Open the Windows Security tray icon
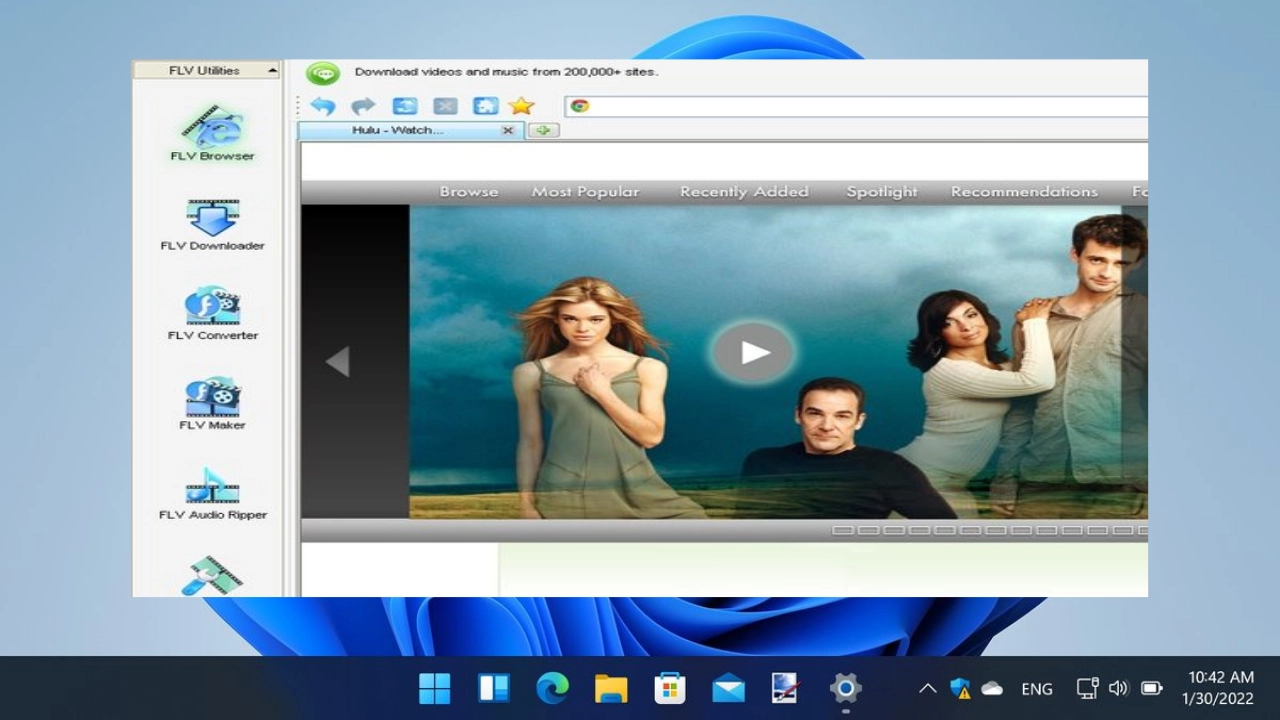 click(x=960, y=688)
